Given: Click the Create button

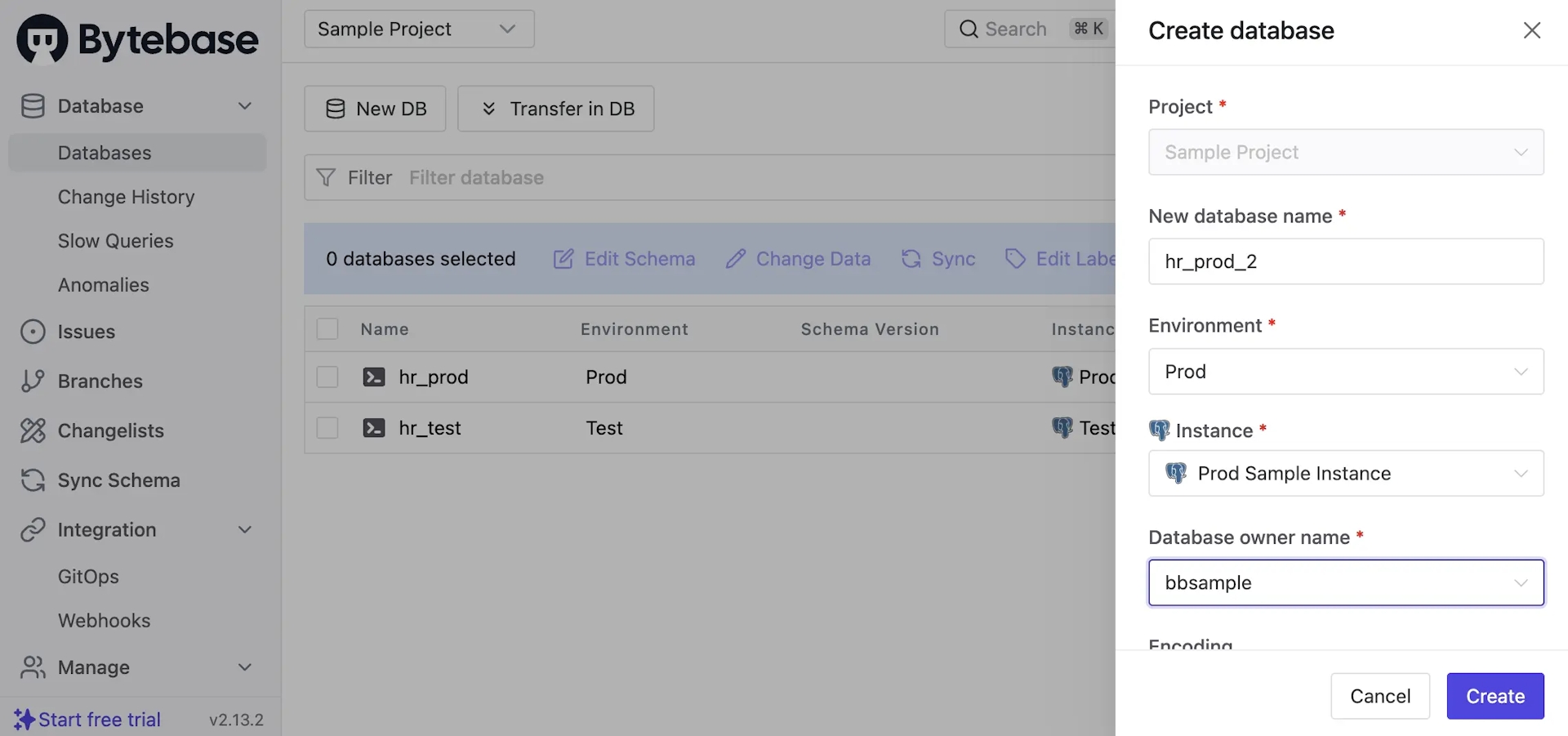Looking at the screenshot, I should point(1495,696).
